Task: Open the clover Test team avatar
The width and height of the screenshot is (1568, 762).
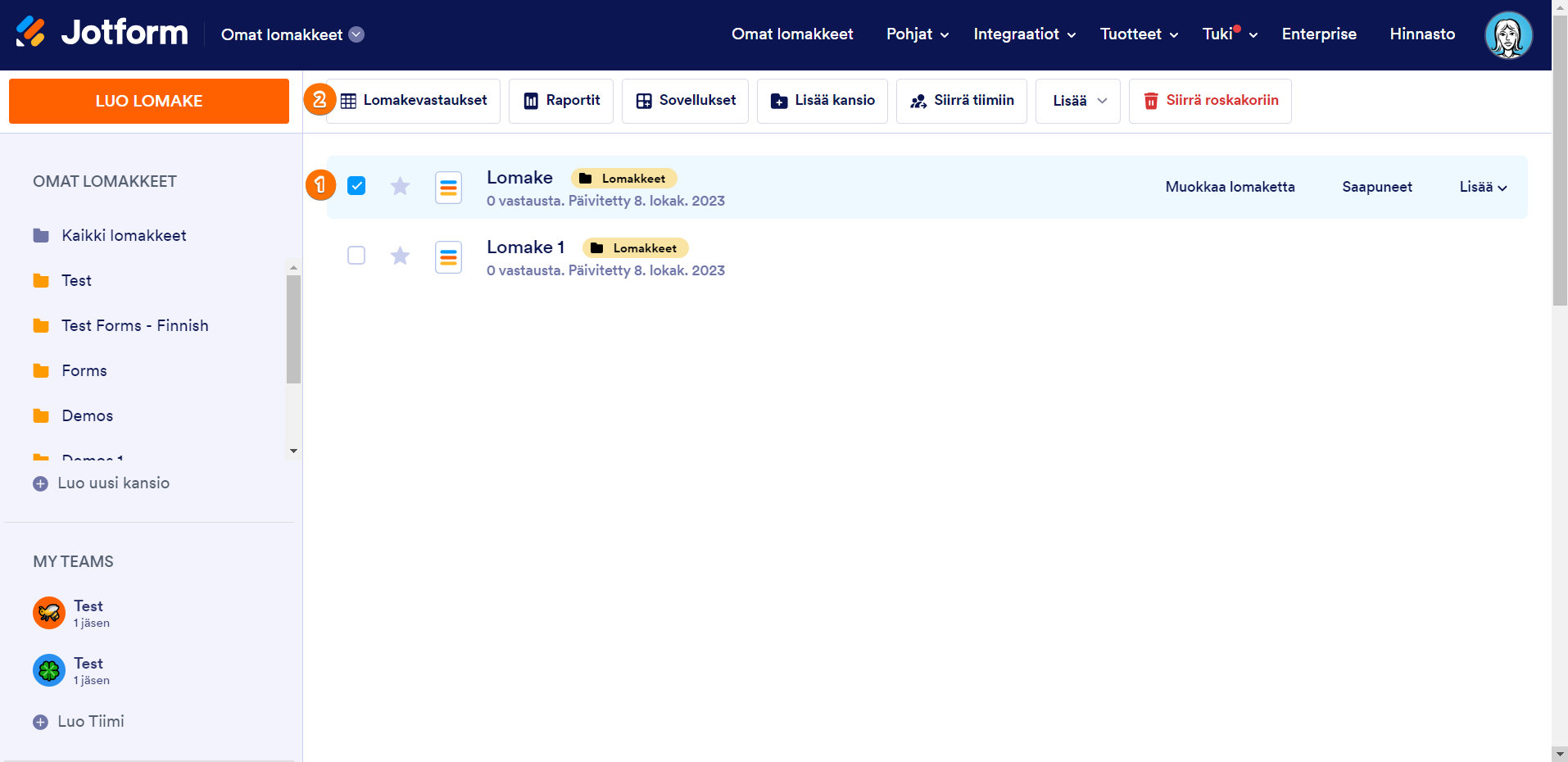Action: click(x=49, y=670)
